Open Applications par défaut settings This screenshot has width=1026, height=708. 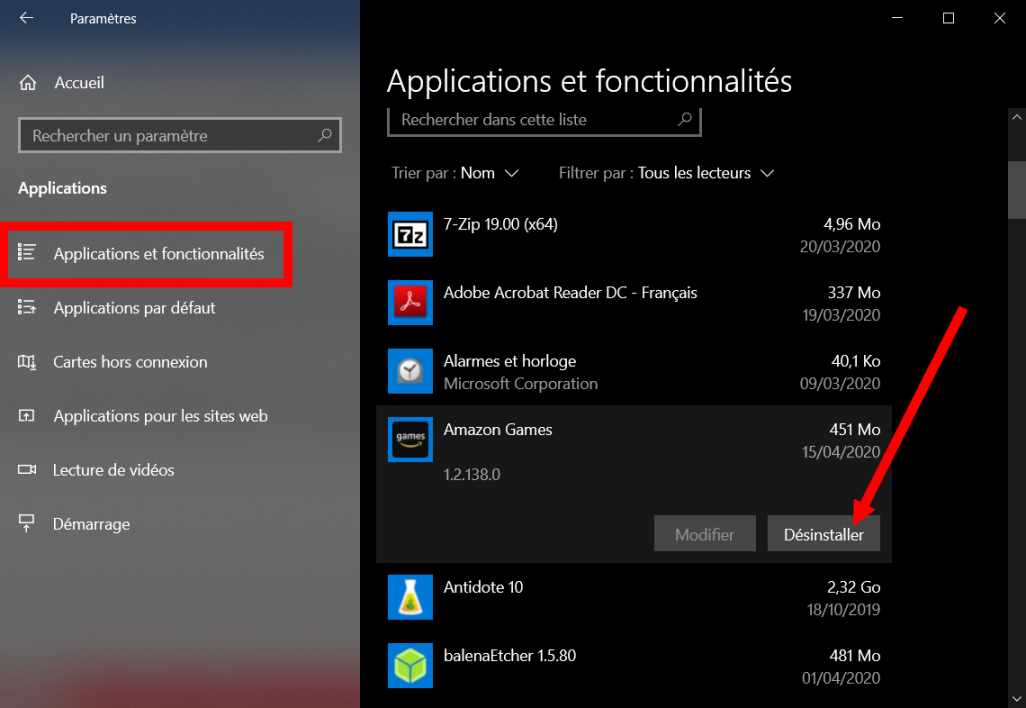click(134, 308)
